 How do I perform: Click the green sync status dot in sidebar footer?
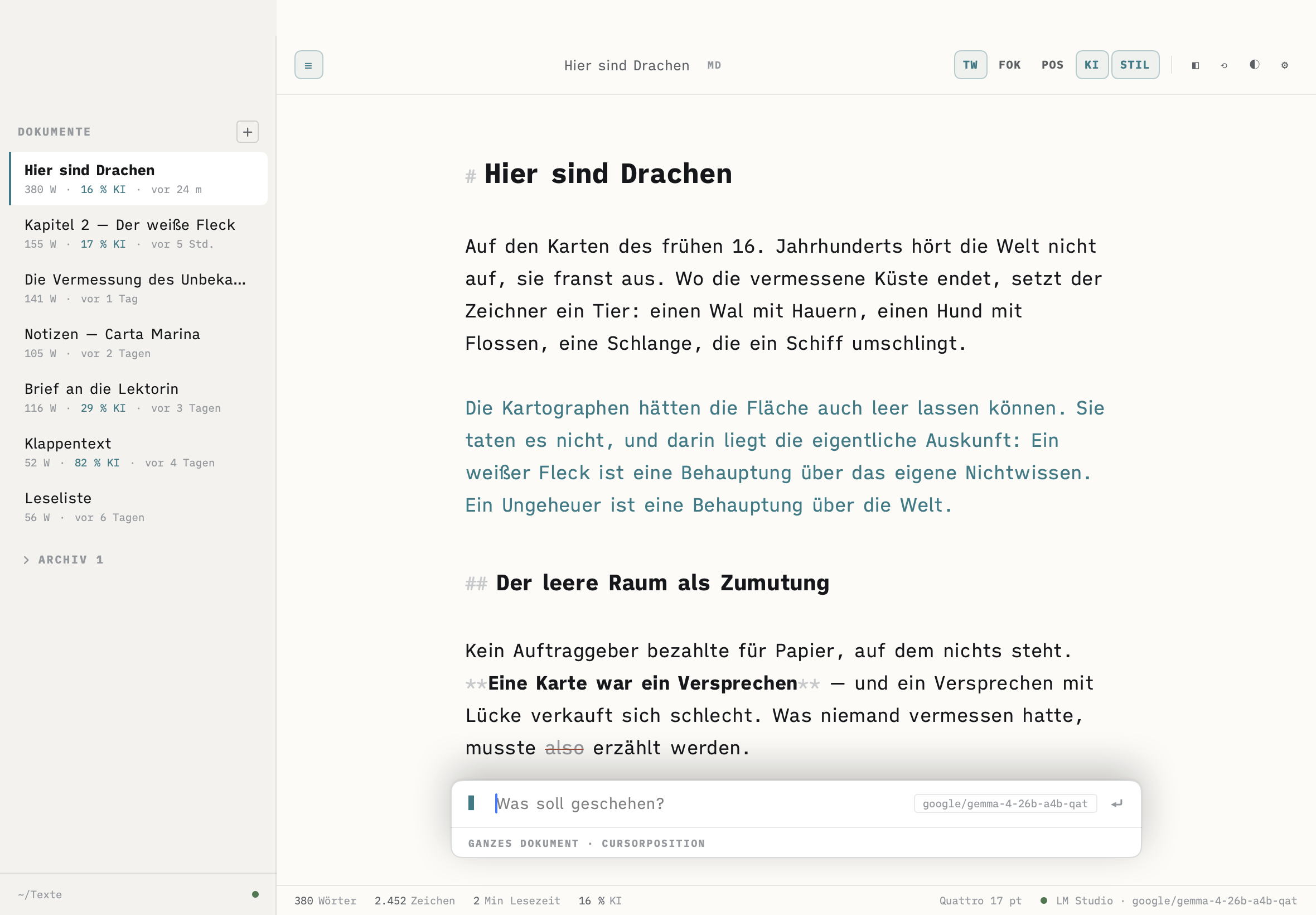click(255, 894)
